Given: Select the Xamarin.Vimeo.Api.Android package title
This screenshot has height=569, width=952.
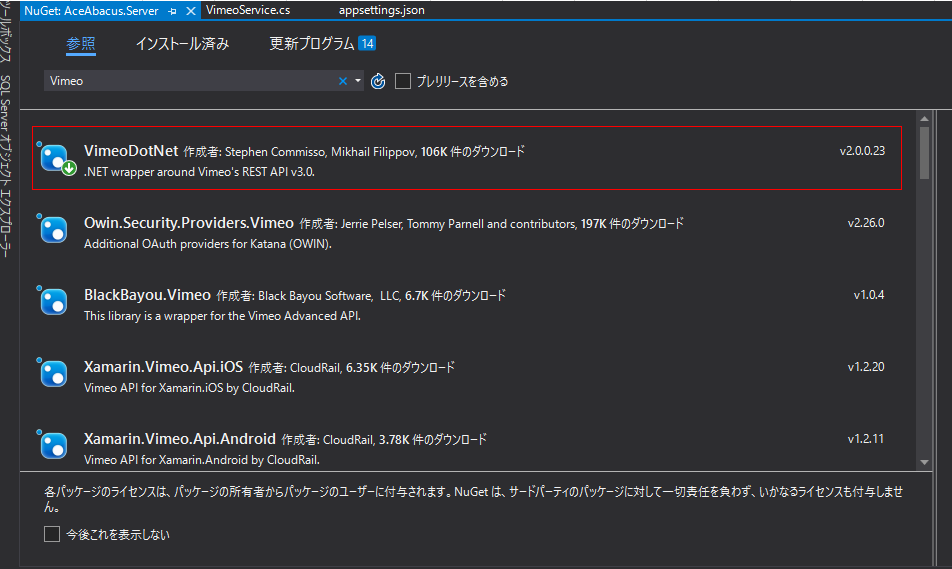Looking at the screenshot, I should [x=180, y=438].
